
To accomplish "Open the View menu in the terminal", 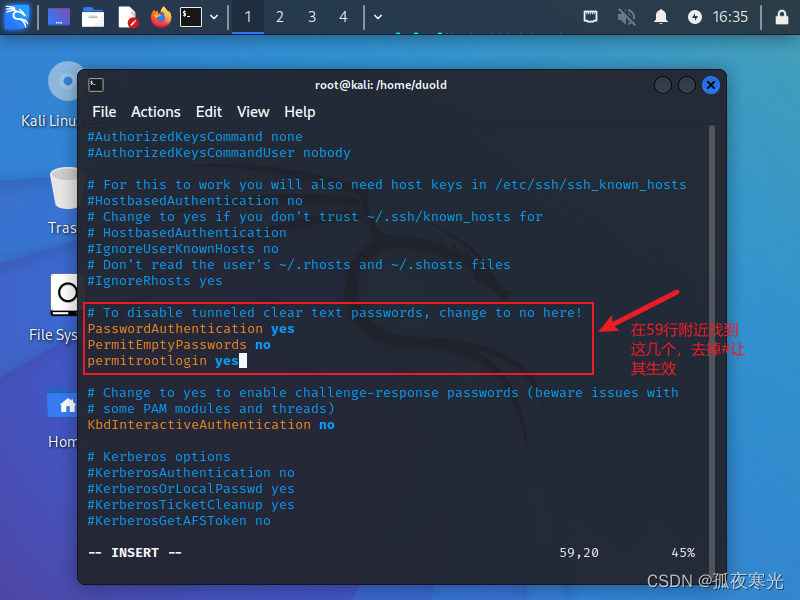I will pos(253,112).
